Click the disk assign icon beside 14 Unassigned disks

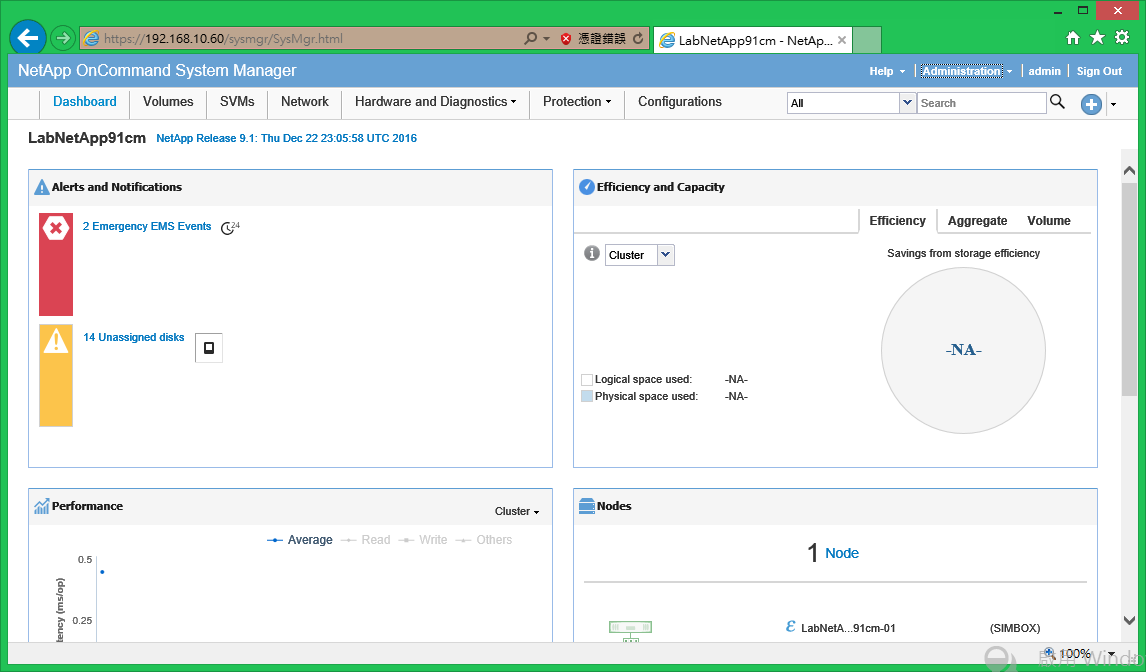(x=208, y=347)
